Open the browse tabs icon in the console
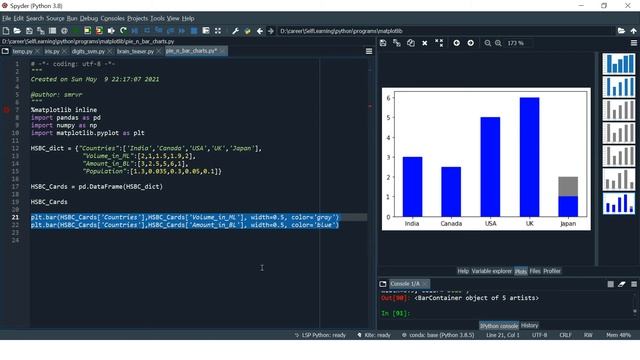640x360 pixels. (x=382, y=284)
